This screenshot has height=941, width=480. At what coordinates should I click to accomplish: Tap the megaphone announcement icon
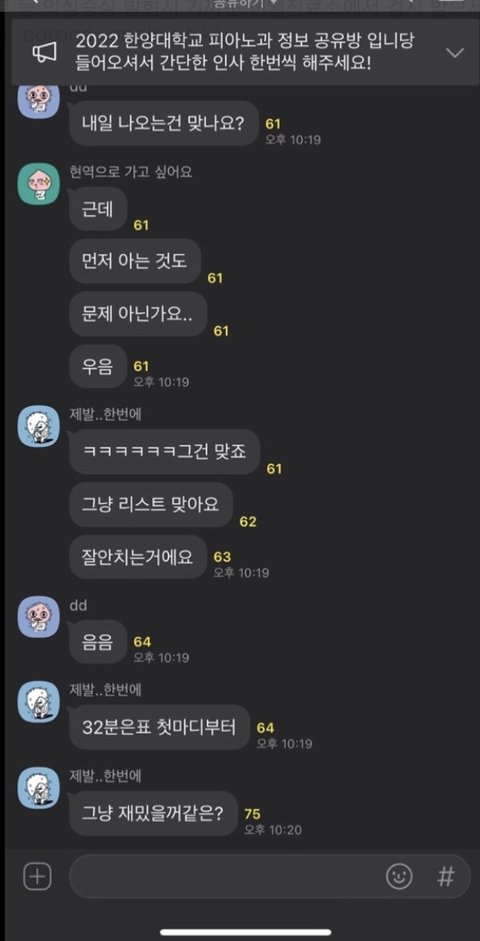44,52
